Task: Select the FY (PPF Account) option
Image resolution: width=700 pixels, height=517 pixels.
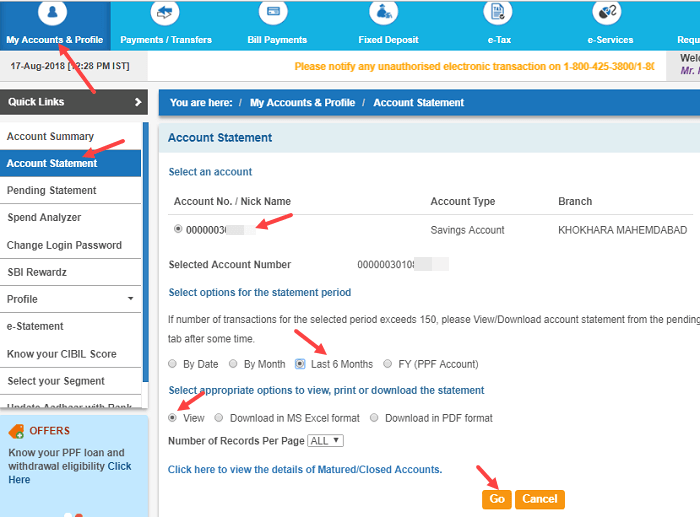Action: pos(388,364)
